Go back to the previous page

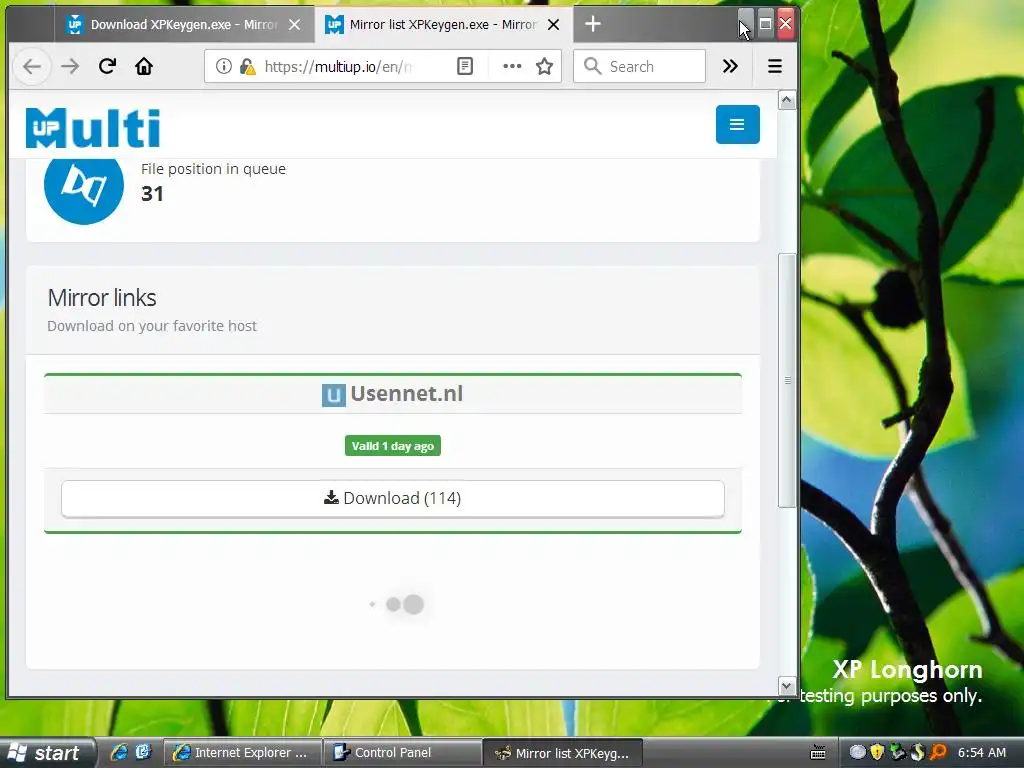click(32, 67)
